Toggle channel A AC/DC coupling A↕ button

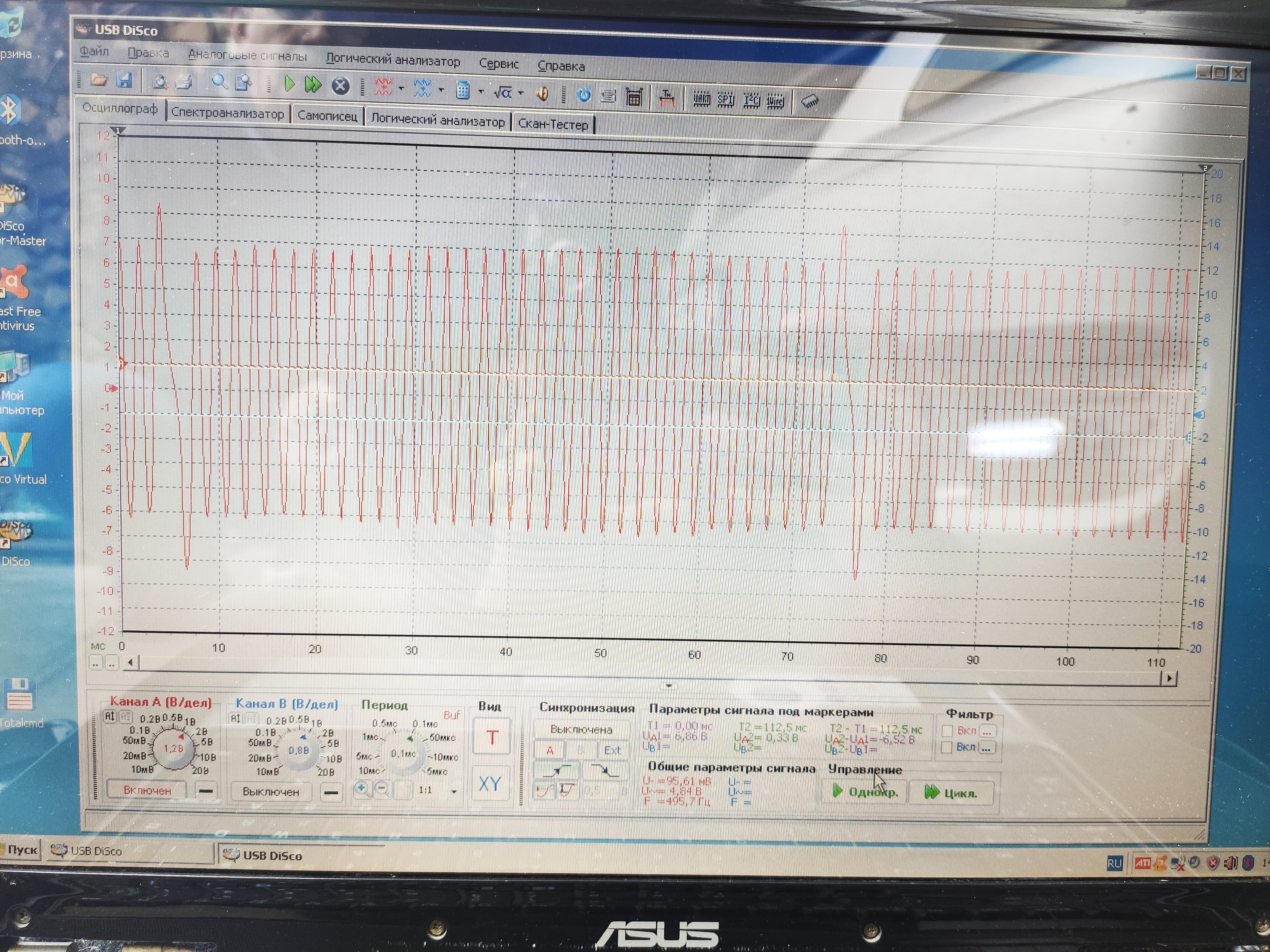pos(110,716)
